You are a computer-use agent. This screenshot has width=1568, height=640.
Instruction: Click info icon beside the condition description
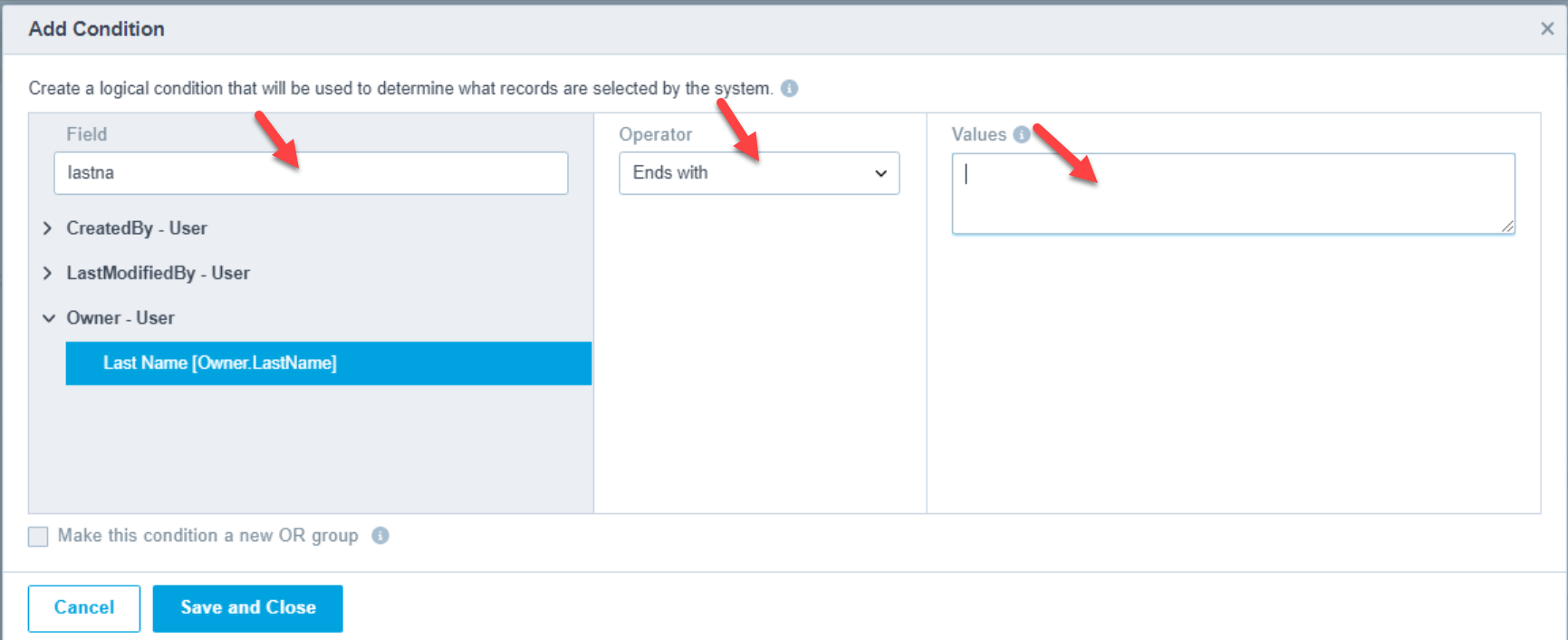click(x=789, y=89)
